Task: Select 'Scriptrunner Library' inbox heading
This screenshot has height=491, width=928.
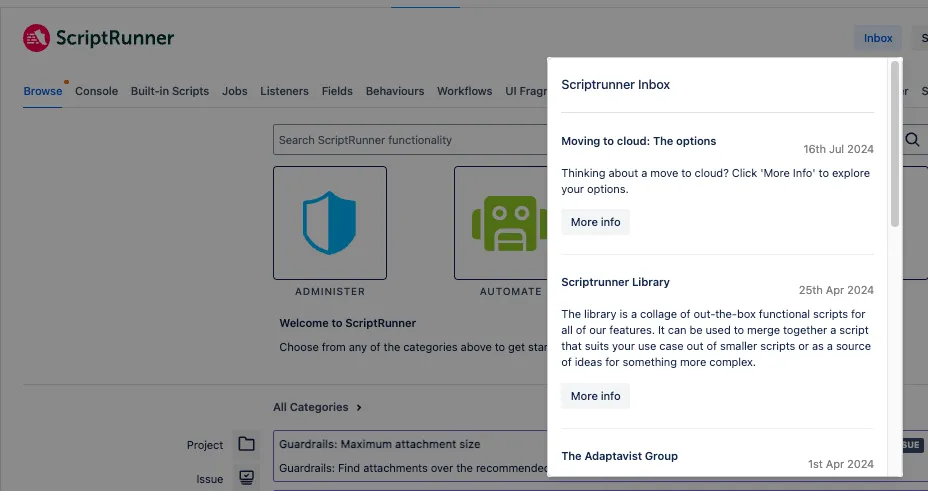Action: coord(616,282)
